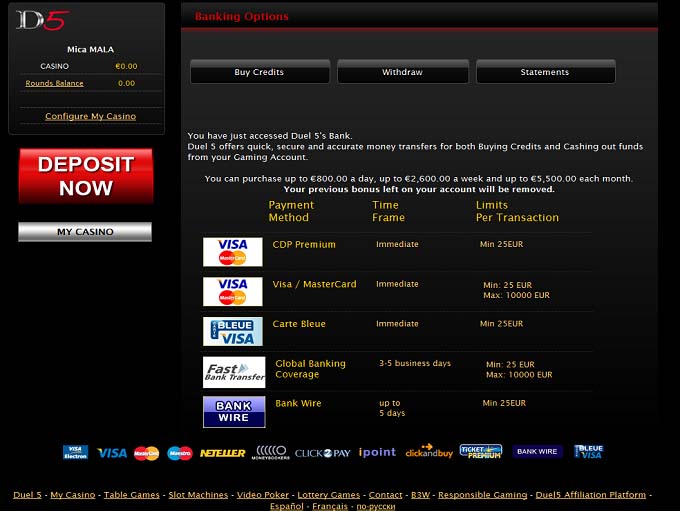Viewport: 680px width, 511px height.
Task: Click the My Casino button
Action: (x=85, y=232)
